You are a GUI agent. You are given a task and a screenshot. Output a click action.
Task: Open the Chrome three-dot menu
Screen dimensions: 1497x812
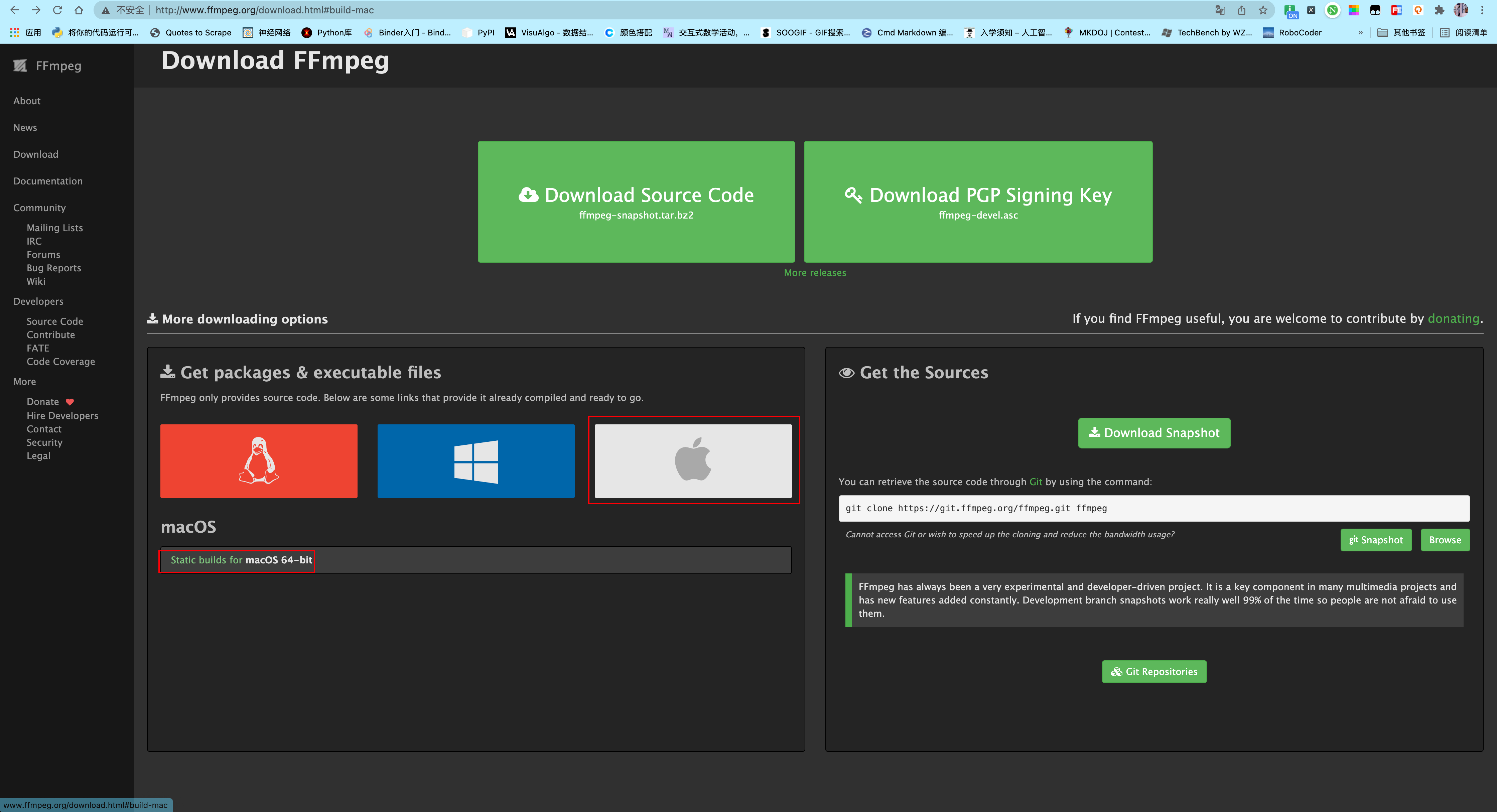pyautogui.click(x=1483, y=10)
